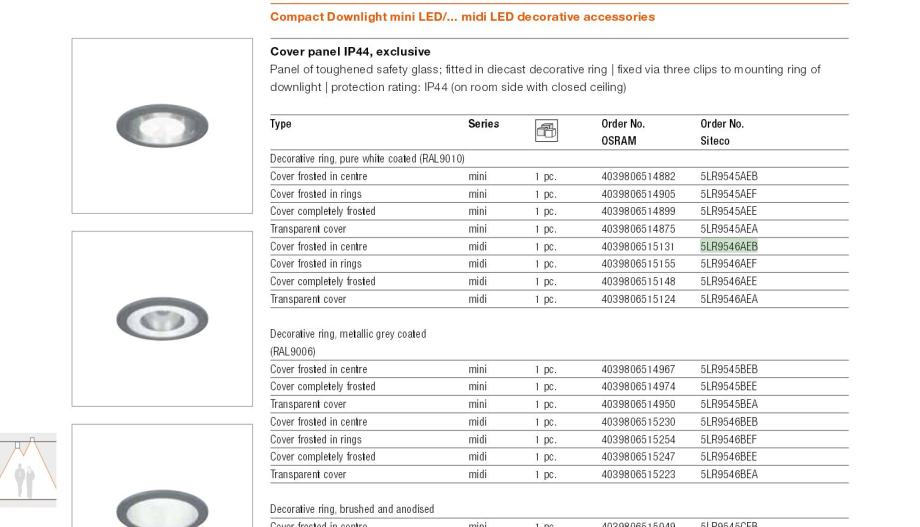Click 'Cover frosted in rings' for 5LR9546AEF
Screen dimensions: 920x527
[316, 264]
